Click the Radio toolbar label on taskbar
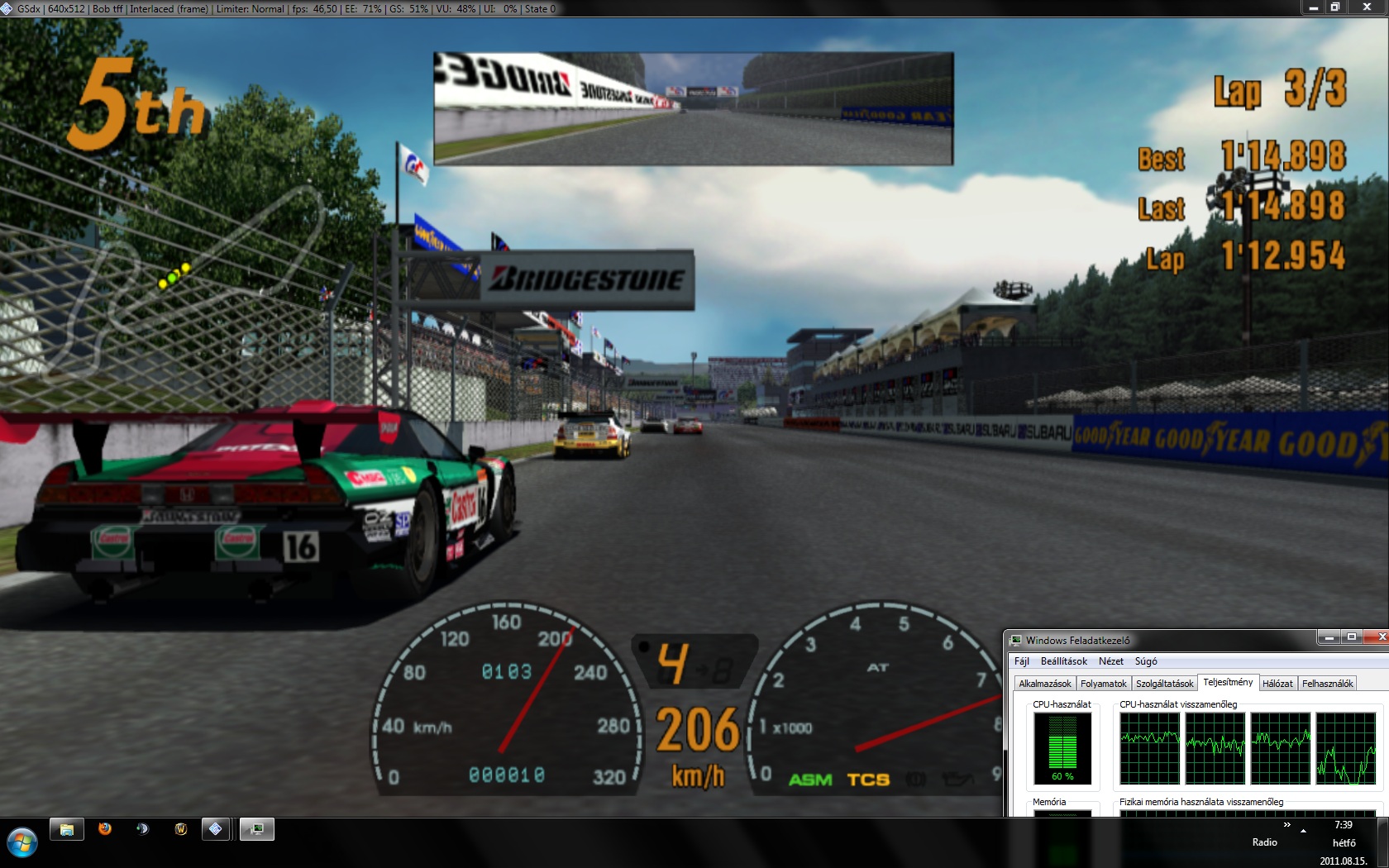Image resolution: width=1389 pixels, height=868 pixels. click(x=1264, y=842)
